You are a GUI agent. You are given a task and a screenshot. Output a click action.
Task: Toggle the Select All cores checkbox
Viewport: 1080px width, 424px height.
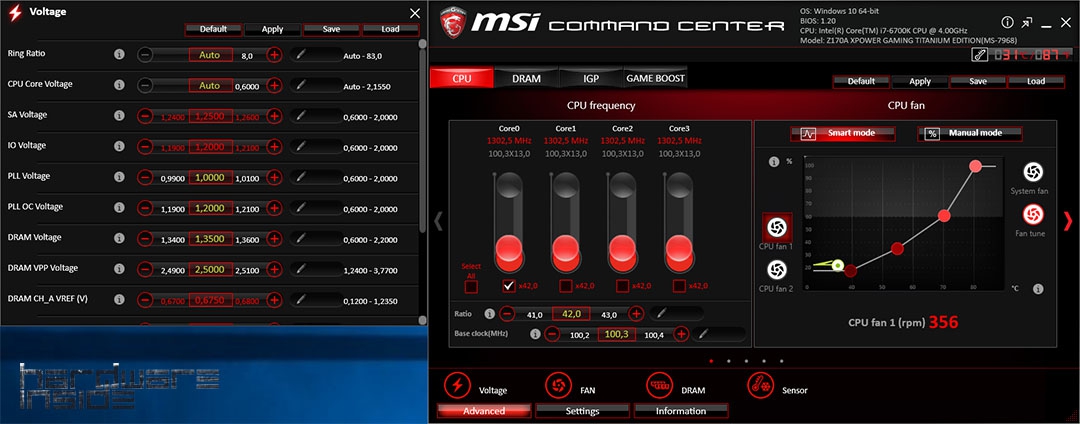[x=472, y=286]
